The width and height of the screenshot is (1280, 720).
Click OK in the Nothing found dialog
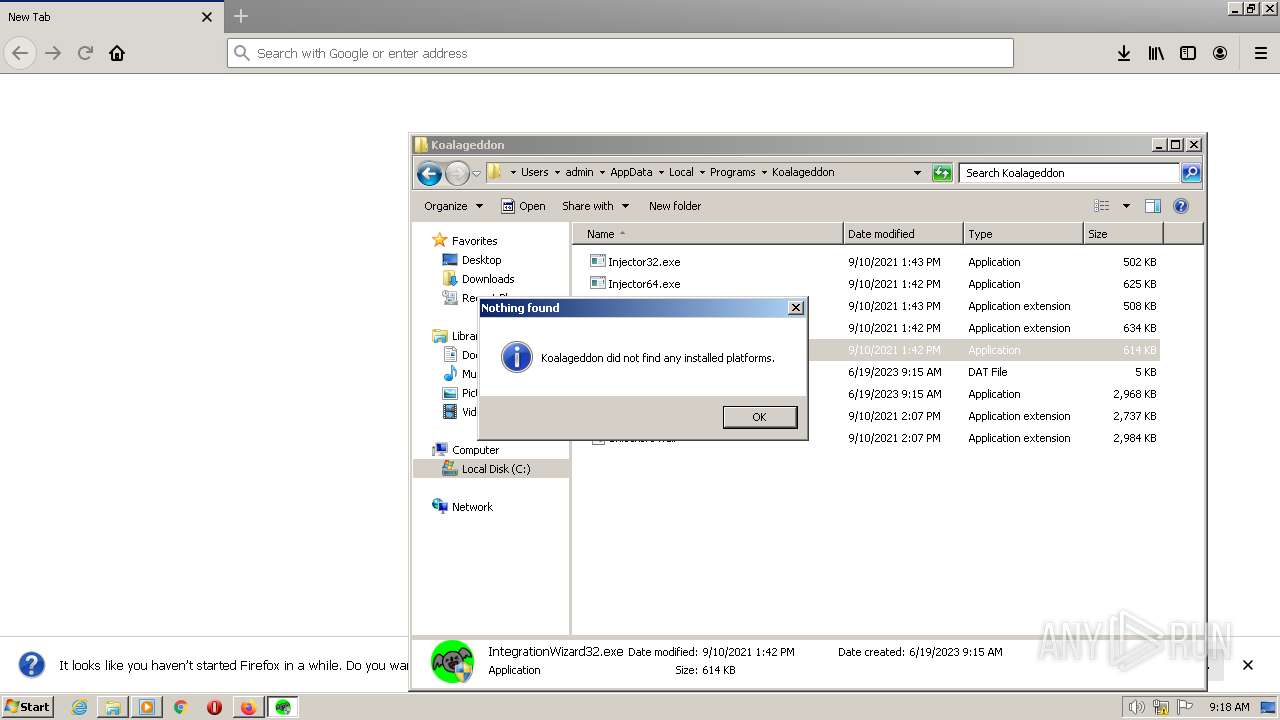click(x=760, y=417)
